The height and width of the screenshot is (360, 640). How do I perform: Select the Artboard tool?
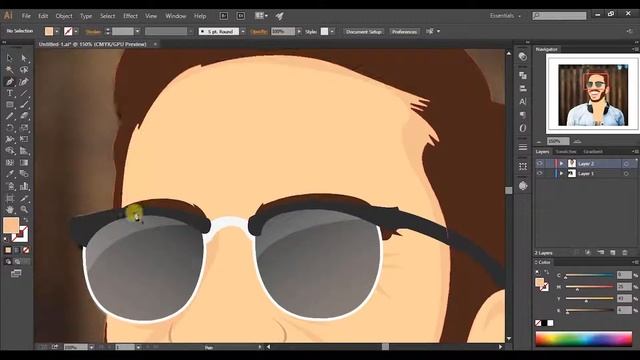10,199
